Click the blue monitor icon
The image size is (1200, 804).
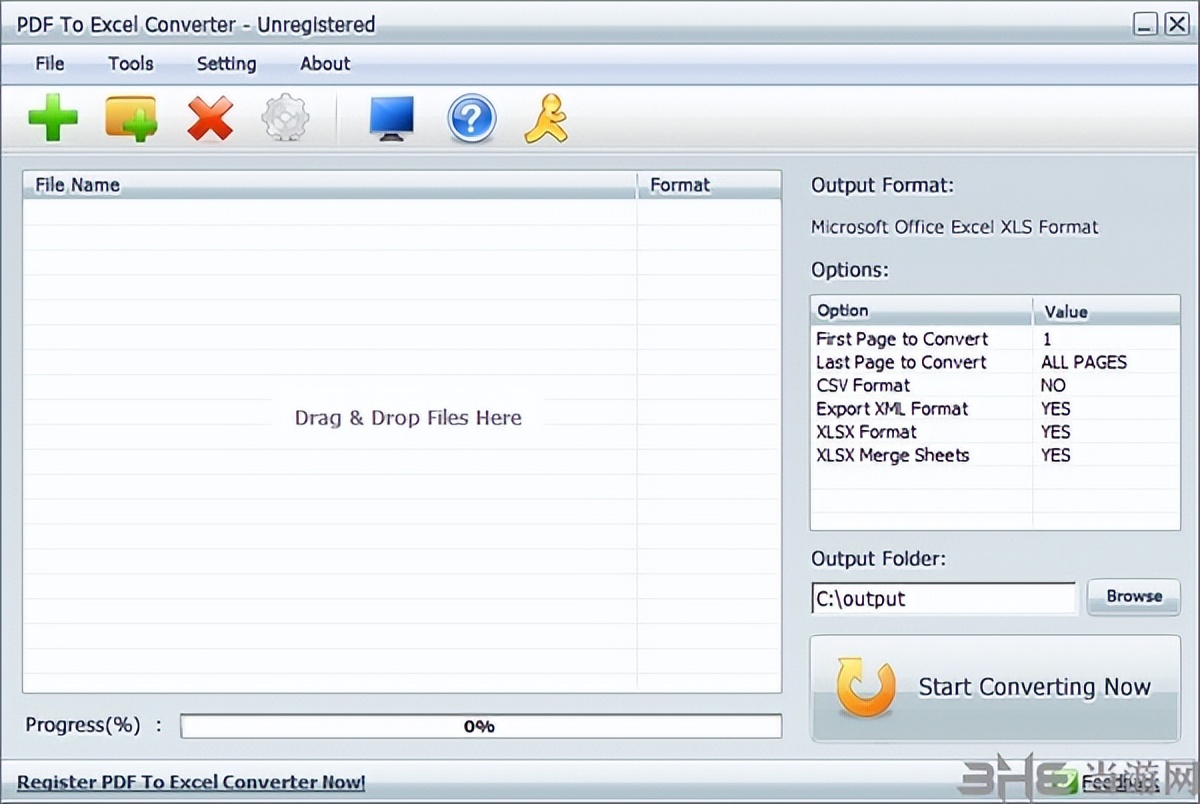(392, 119)
